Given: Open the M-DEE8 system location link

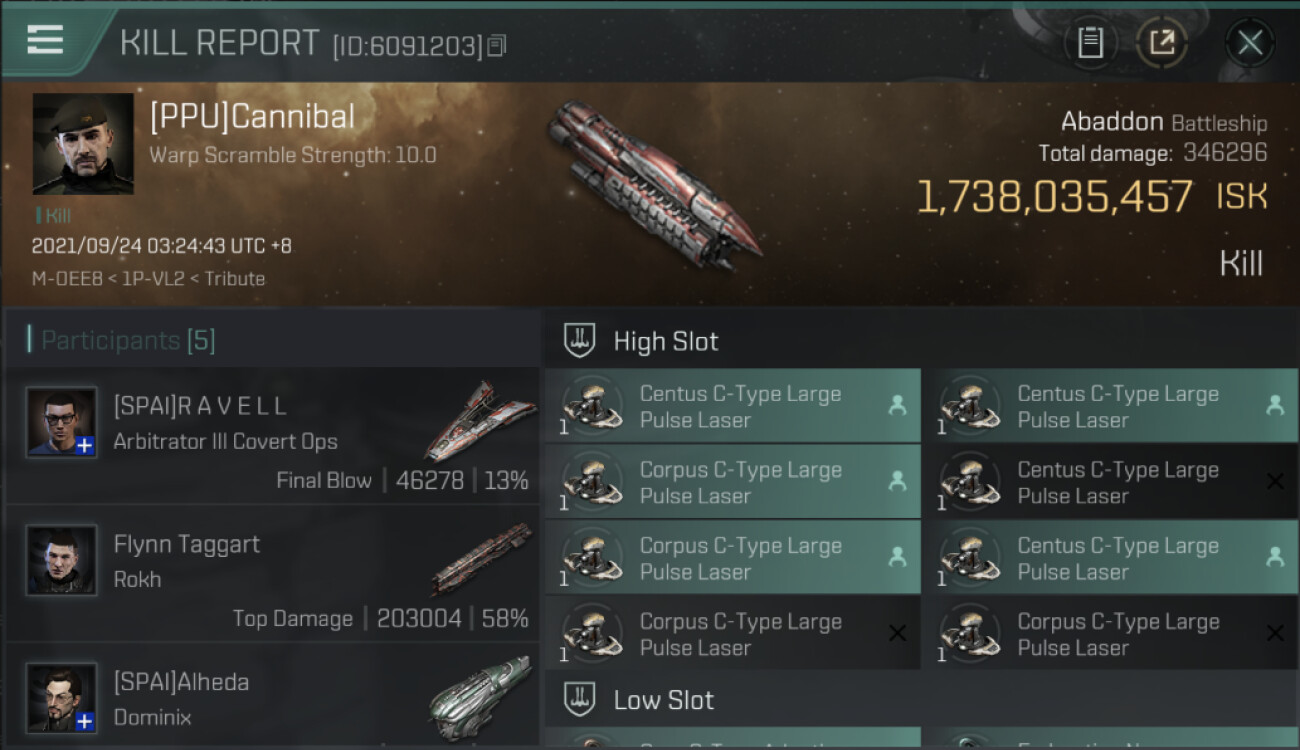Looking at the screenshot, I should (67, 279).
